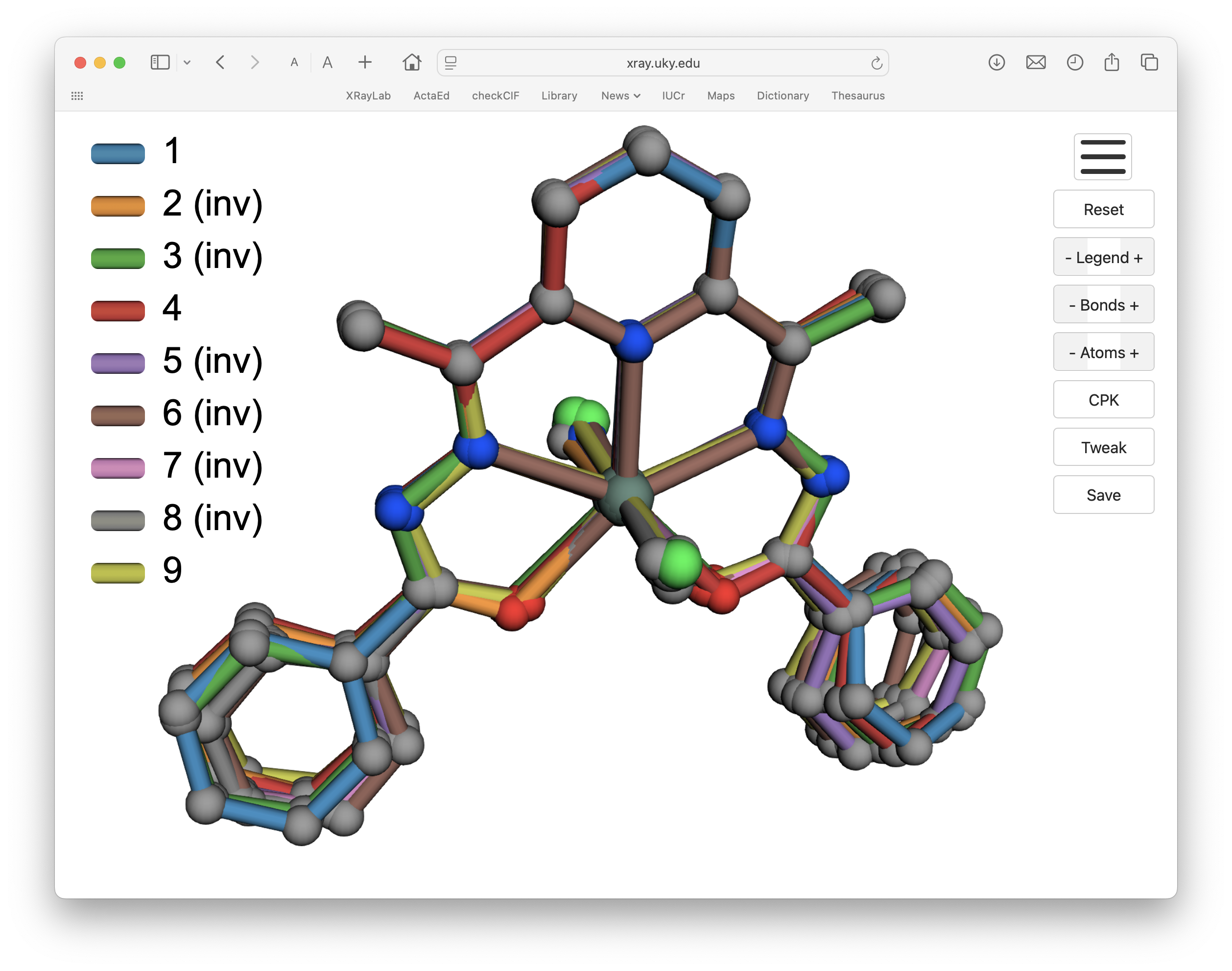
Task: Click the legend label '3 (inv)'
Action: coord(213,256)
